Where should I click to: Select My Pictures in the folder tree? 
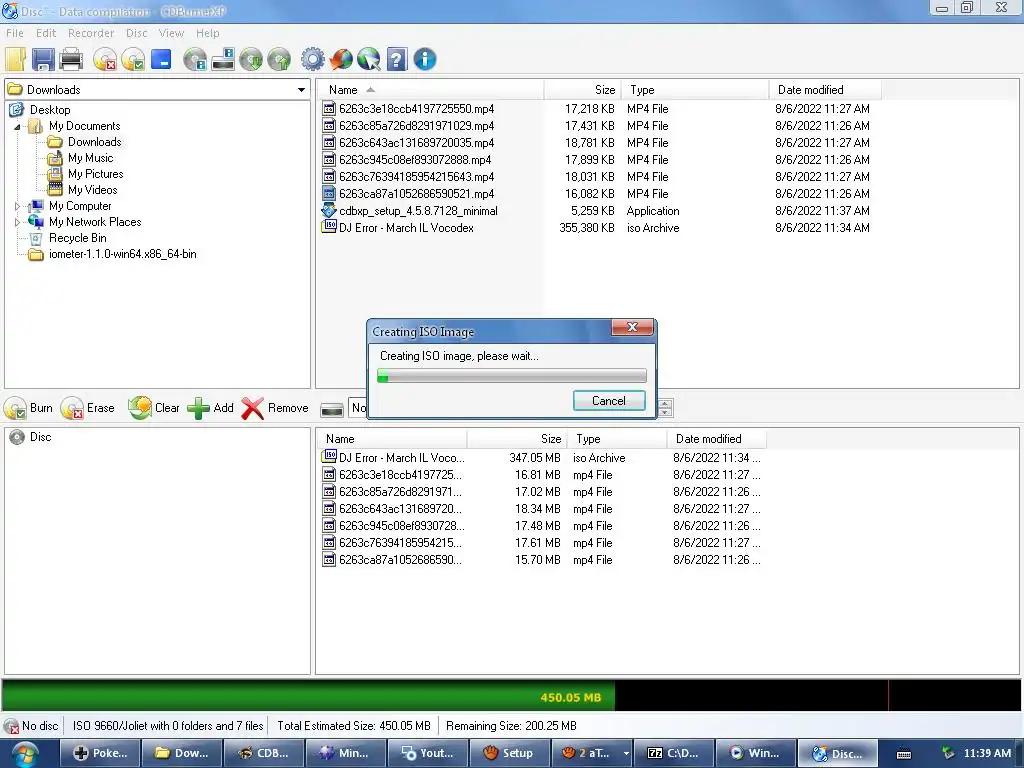(x=95, y=174)
